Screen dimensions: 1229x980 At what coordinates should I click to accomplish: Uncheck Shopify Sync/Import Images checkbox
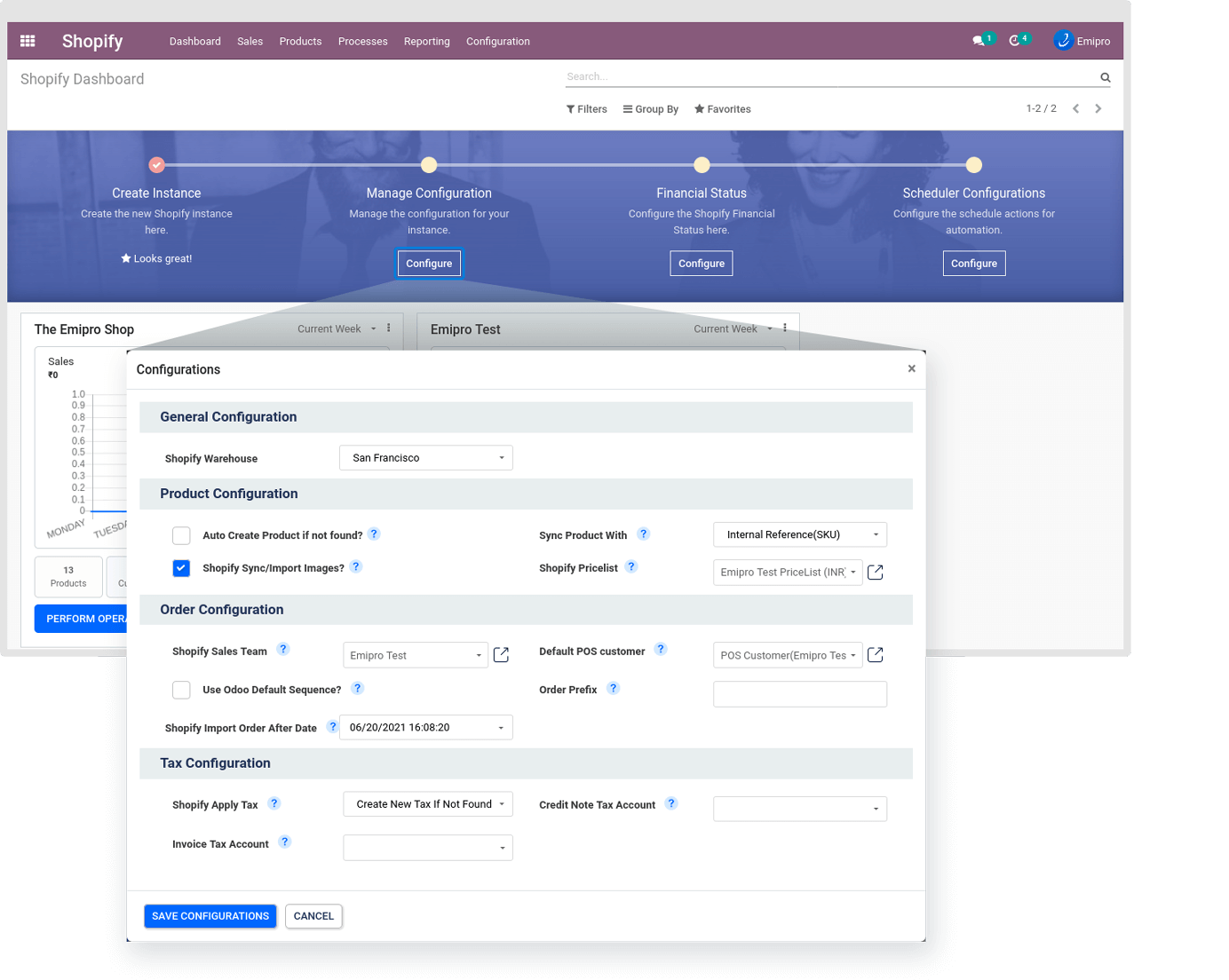[181, 568]
